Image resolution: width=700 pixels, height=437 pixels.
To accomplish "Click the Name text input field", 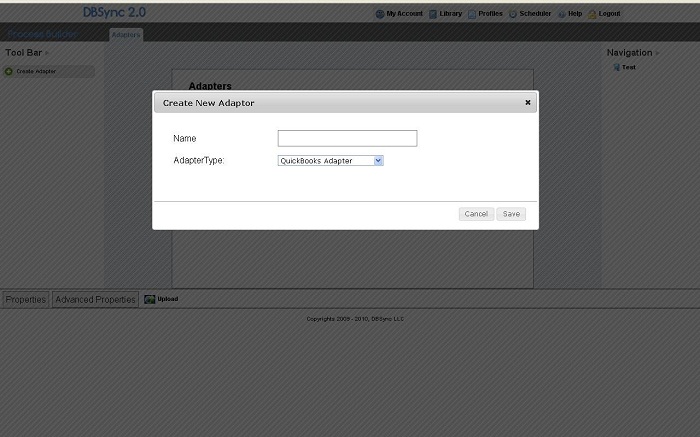I will click(347, 138).
